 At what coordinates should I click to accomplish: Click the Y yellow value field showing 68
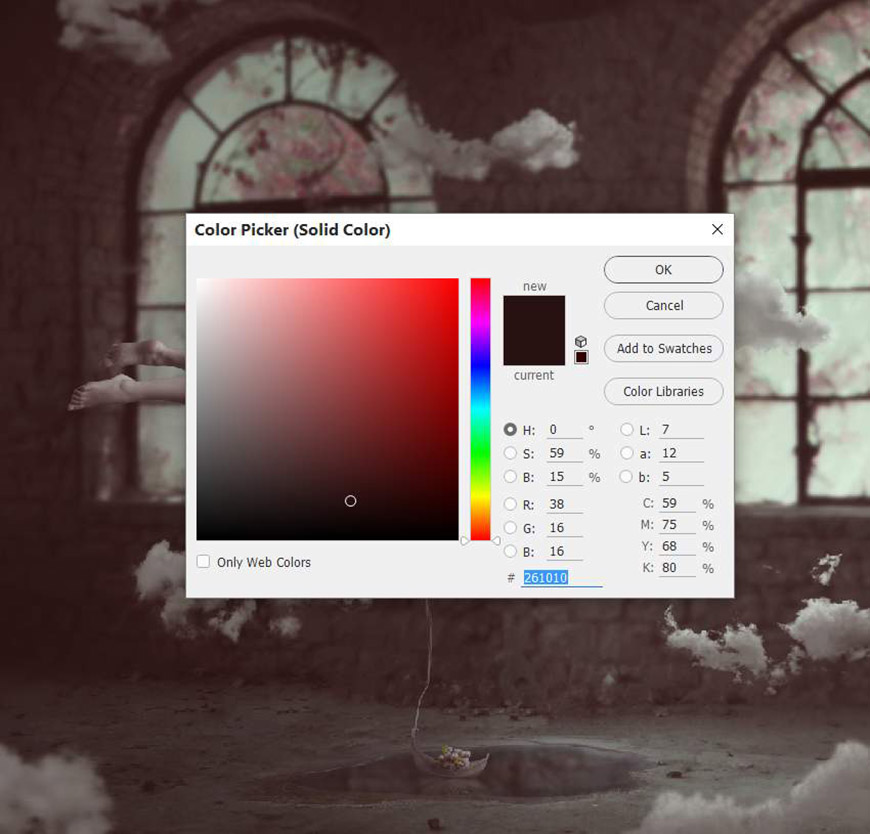677,546
